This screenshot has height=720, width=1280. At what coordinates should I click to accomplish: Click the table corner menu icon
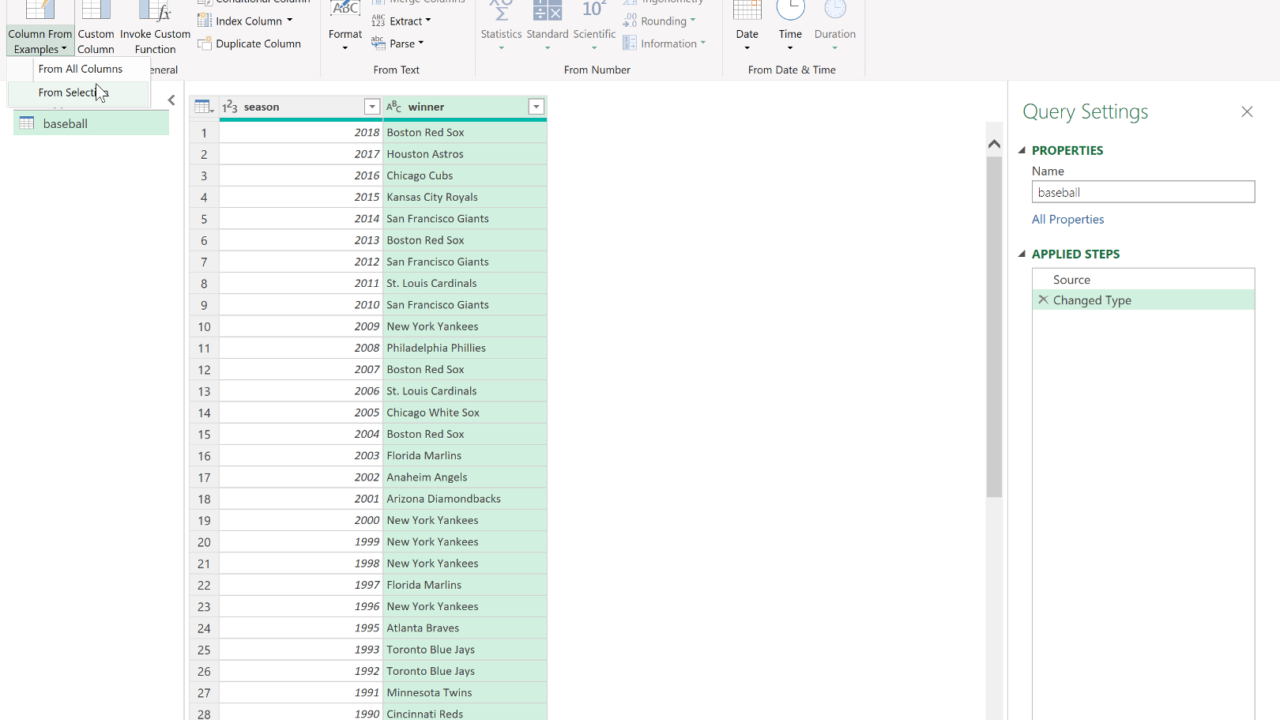(x=203, y=107)
